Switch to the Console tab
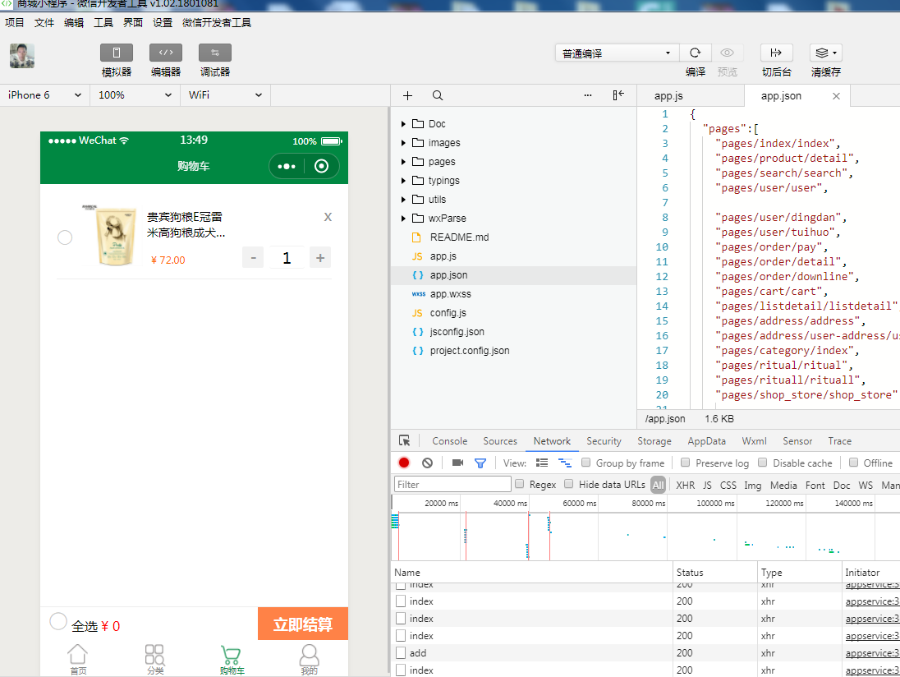Viewport: 900px width, 677px height. [449, 441]
